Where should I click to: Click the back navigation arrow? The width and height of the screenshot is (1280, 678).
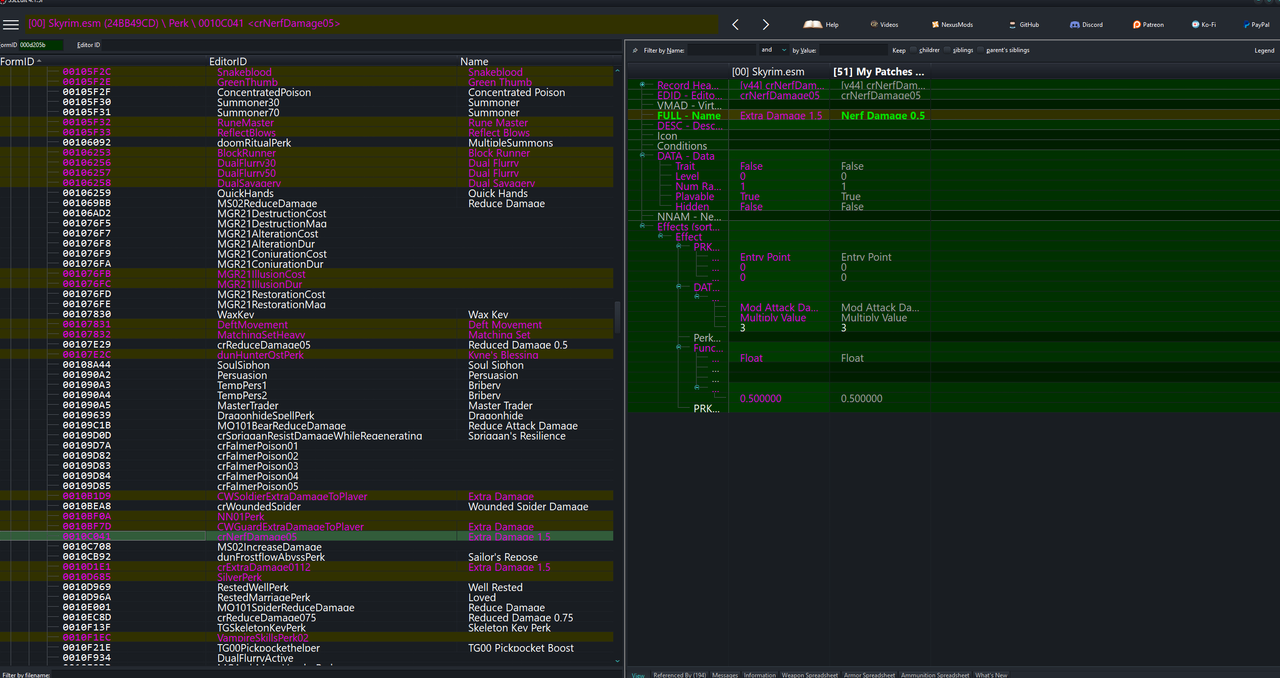(x=736, y=24)
